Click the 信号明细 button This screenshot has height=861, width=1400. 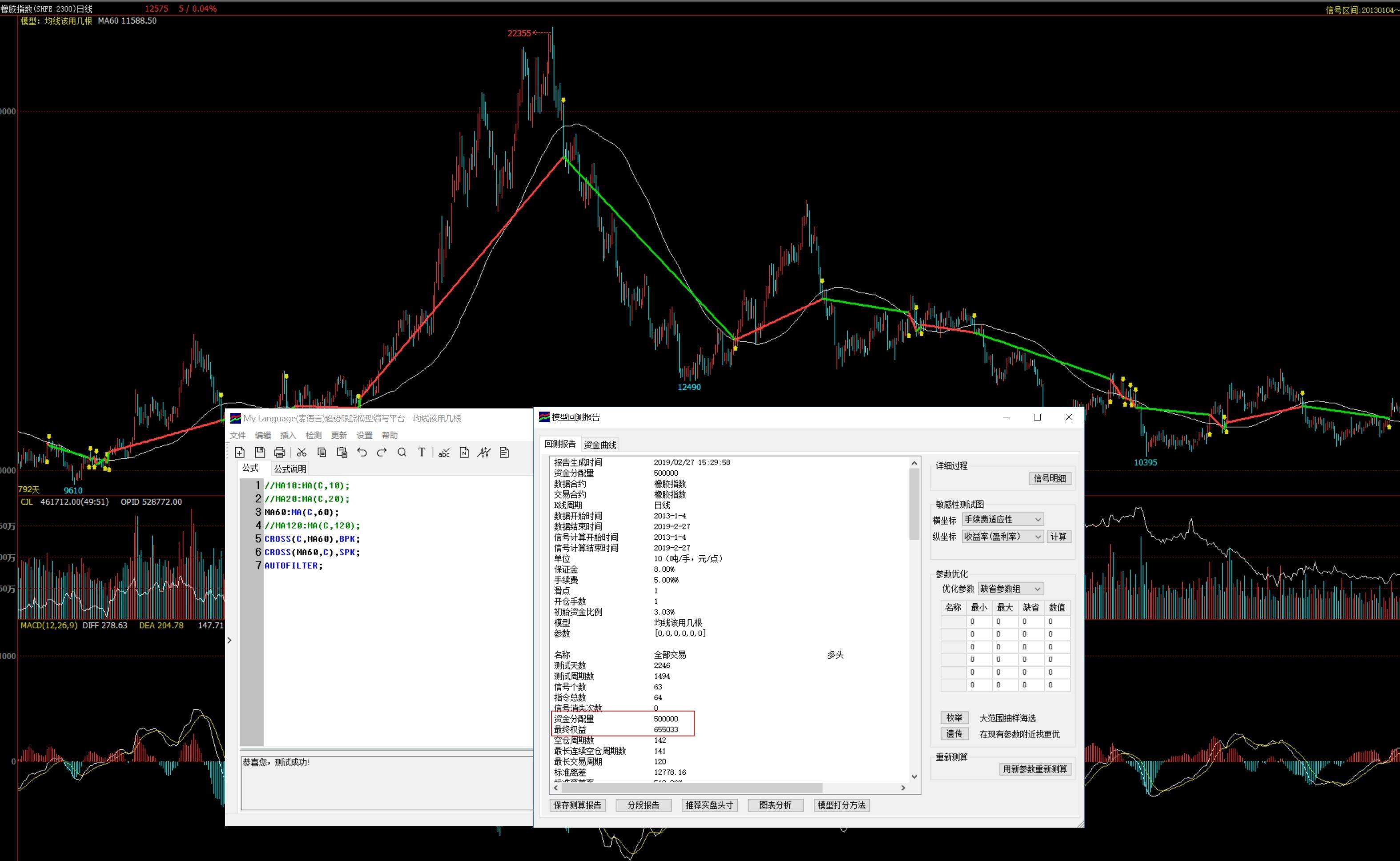[x=1050, y=478]
